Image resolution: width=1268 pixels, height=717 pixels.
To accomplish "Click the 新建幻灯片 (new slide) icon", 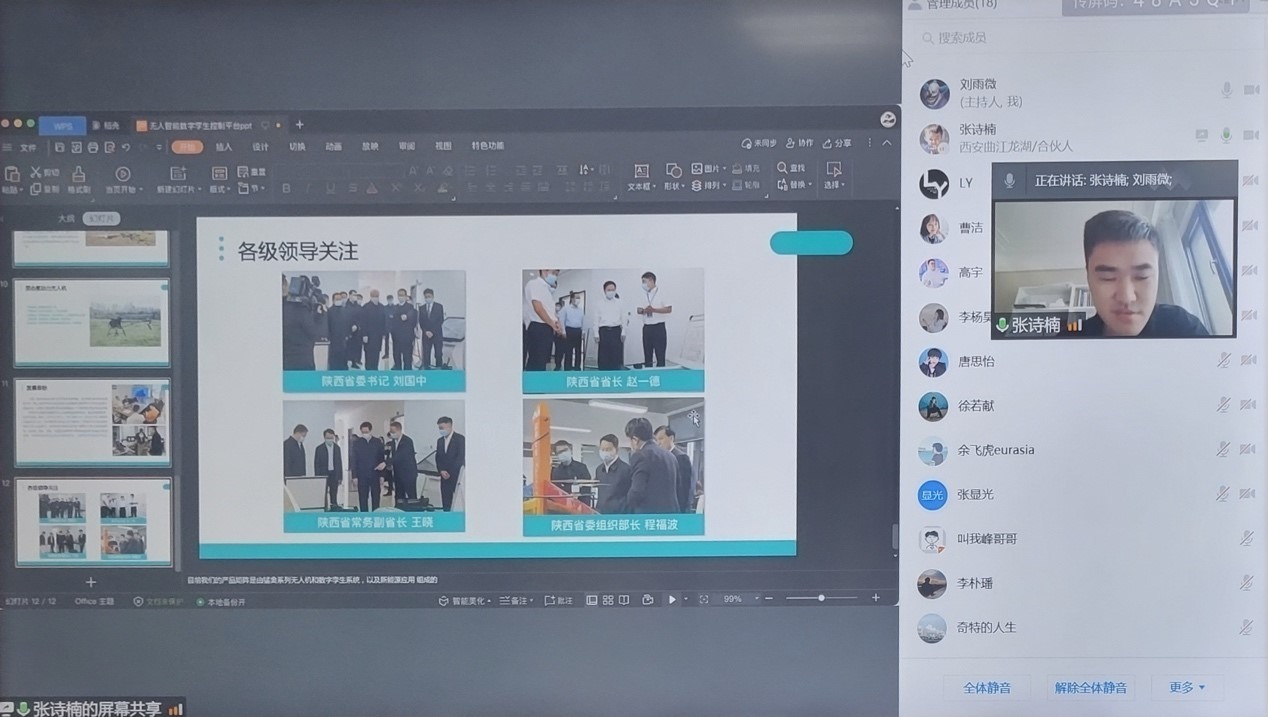I will (179, 174).
